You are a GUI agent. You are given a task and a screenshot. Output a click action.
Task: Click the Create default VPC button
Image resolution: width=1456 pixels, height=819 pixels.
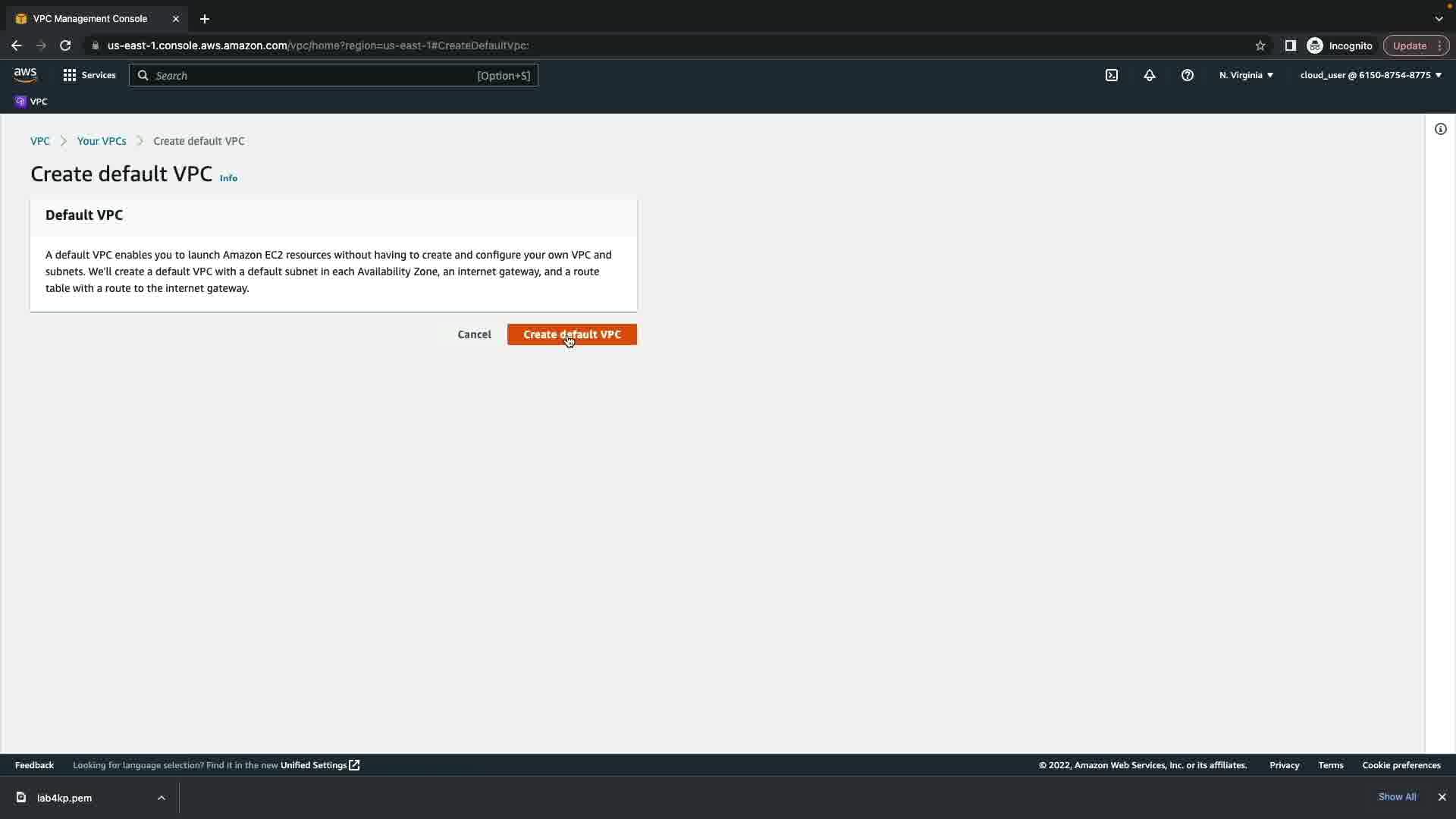[x=572, y=334]
